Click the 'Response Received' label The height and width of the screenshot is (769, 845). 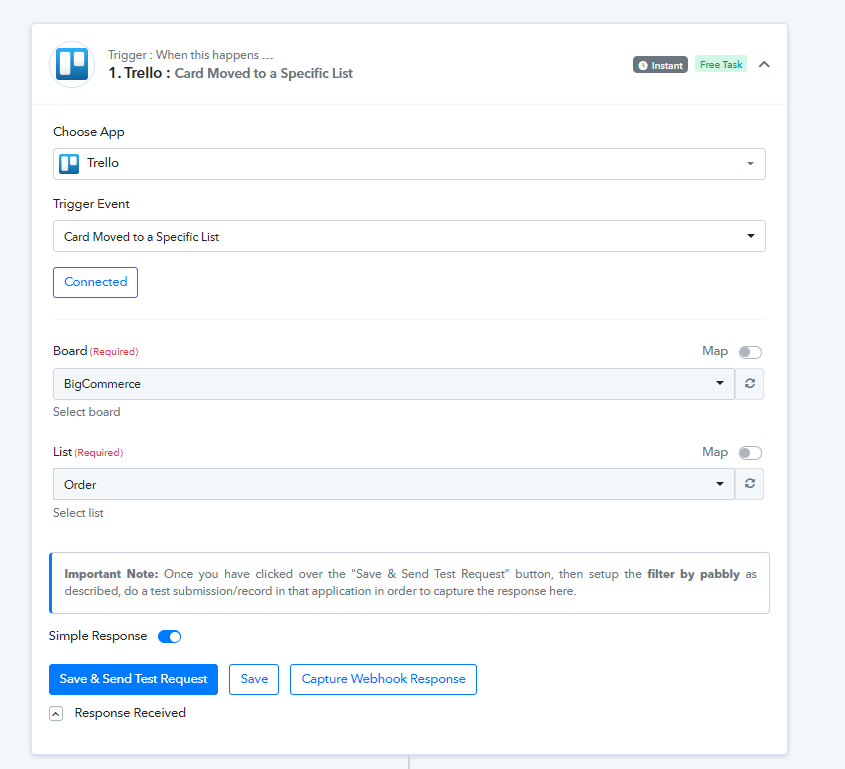coord(130,713)
